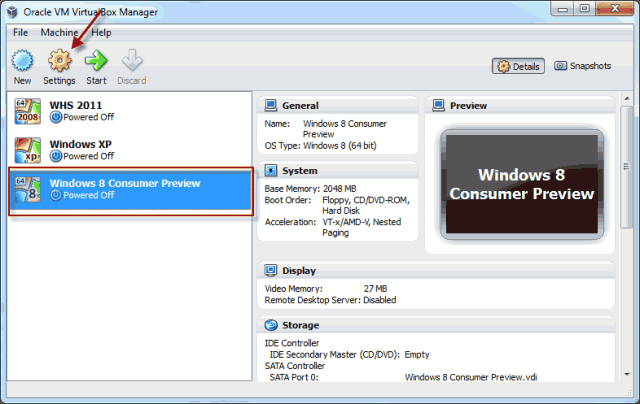Screen dimensions: 640x404
Task: Click the Discard toolbar icon
Action: pos(132,60)
